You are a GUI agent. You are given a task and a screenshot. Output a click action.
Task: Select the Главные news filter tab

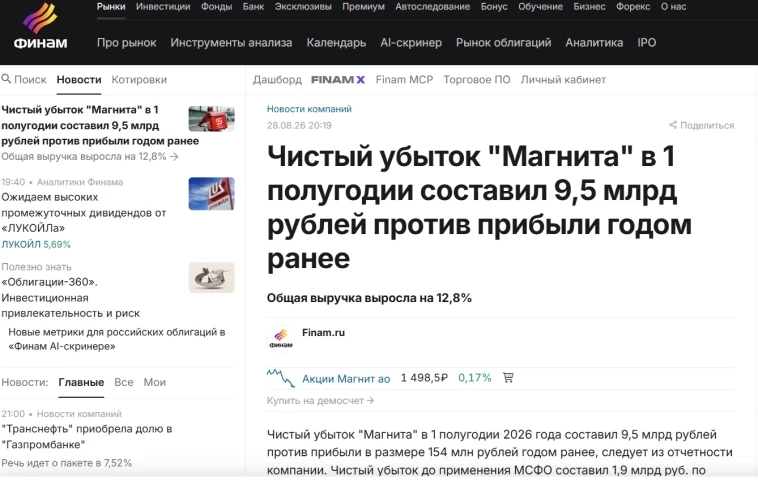pyautogui.click(x=81, y=382)
